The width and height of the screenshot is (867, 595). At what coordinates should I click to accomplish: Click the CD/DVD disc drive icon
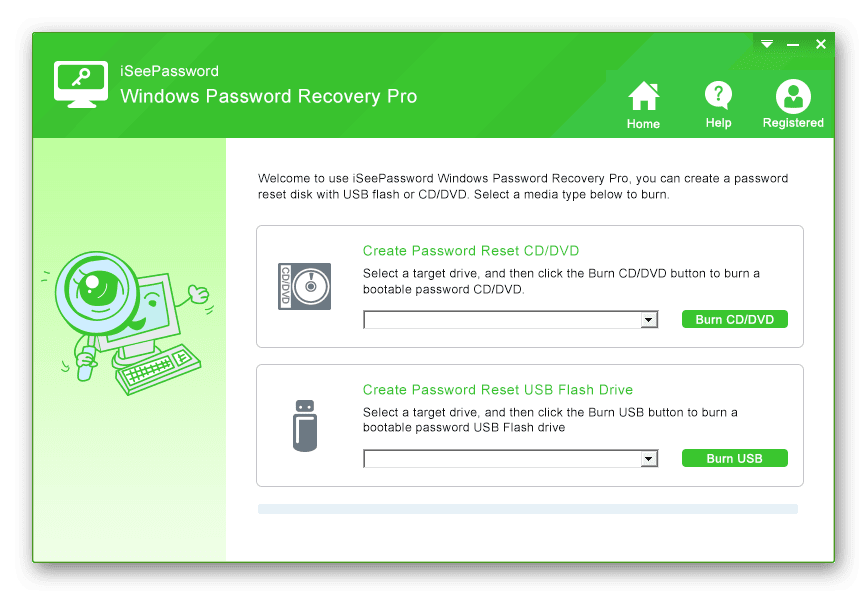[304, 286]
